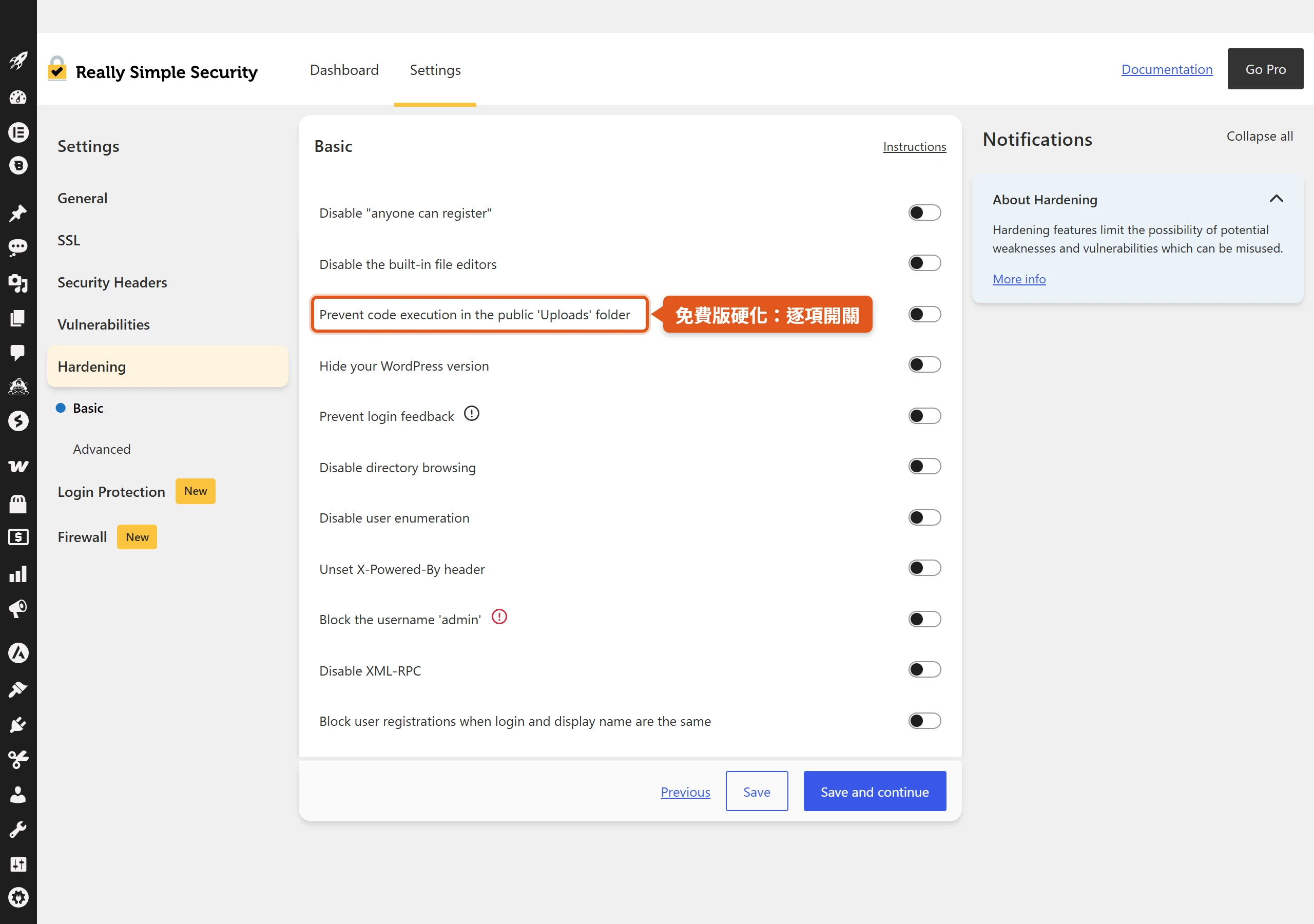
Task: Click the circled B icon in sidebar
Action: point(18,165)
